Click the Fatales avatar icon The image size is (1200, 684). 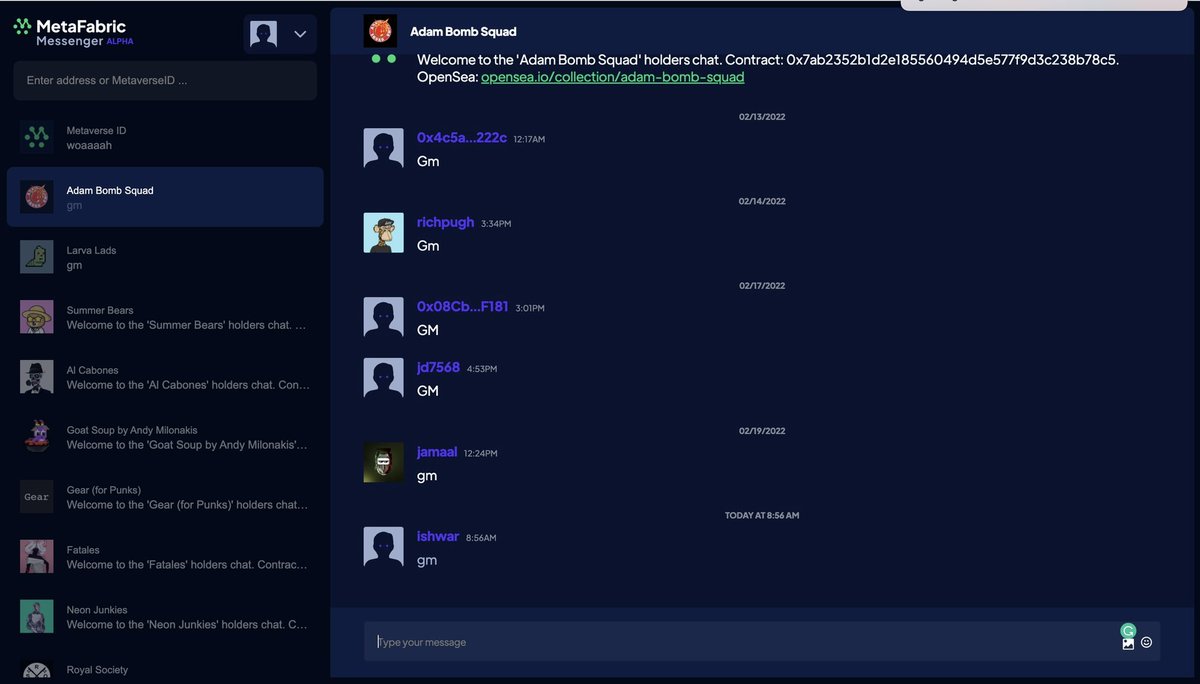point(37,557)
